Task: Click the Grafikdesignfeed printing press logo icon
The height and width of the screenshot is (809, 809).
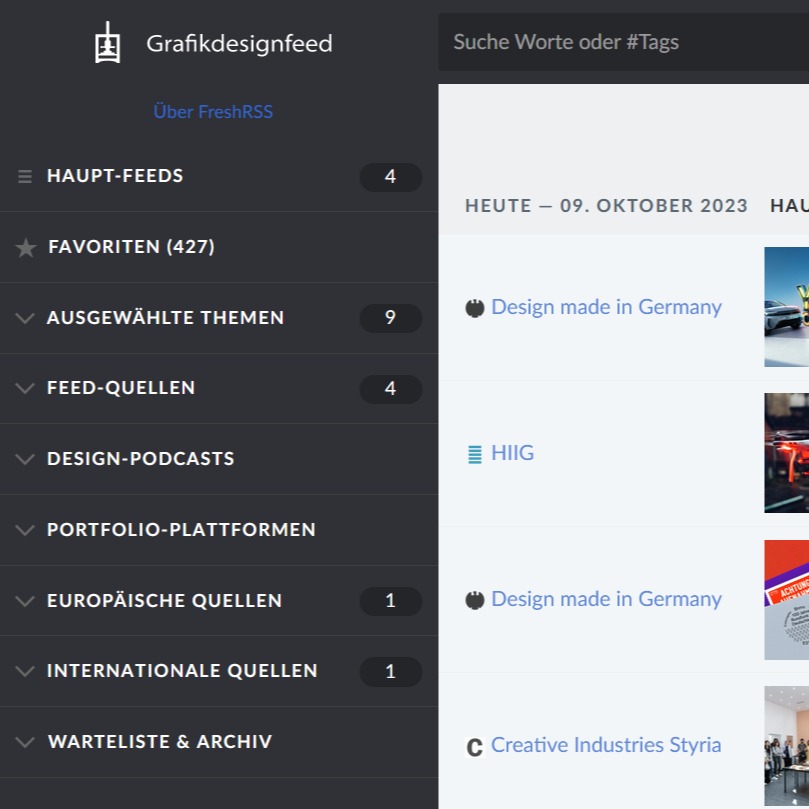Action: click(107, 42)
